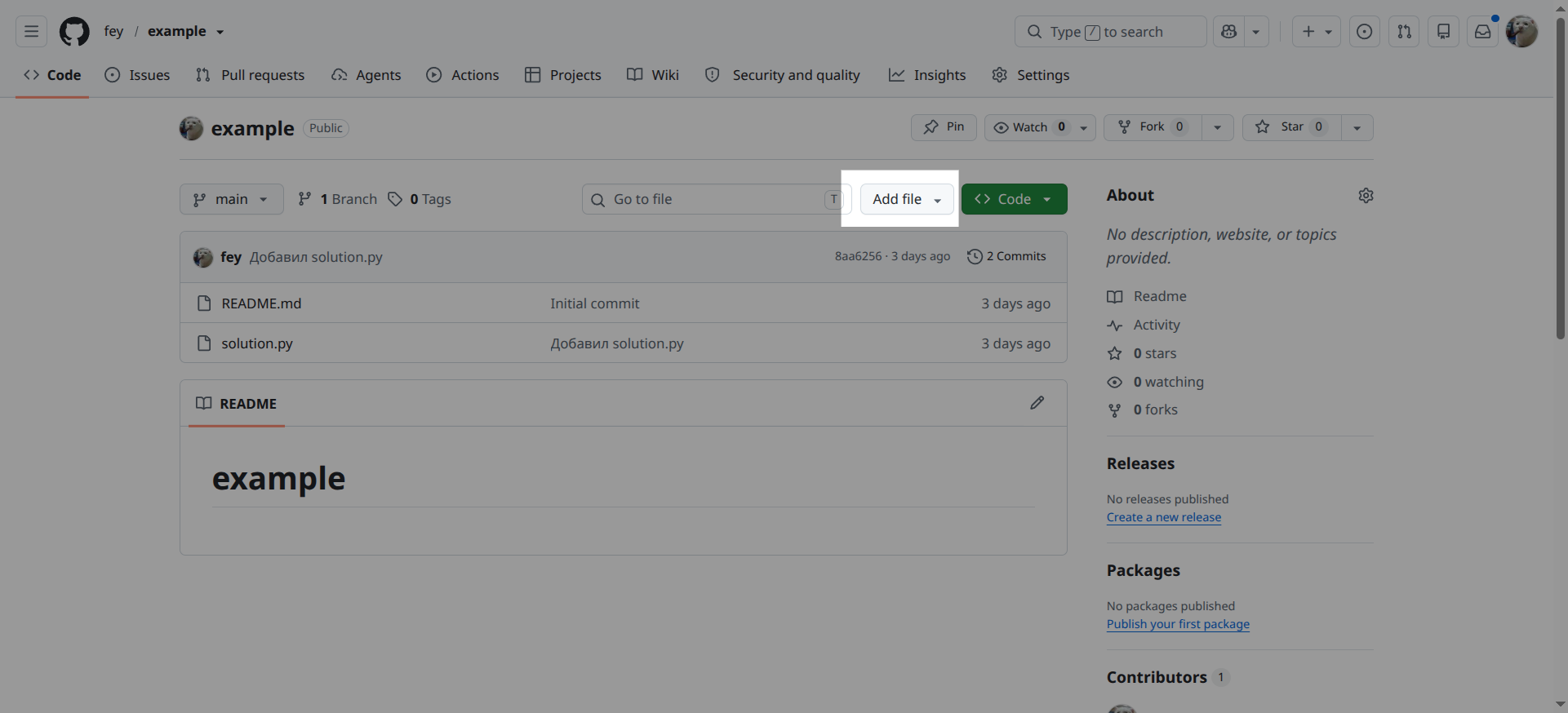This screenshot has height=713, width=1568.
Task: Open the issues shortcut icon in header
Action: [1364, 32]
